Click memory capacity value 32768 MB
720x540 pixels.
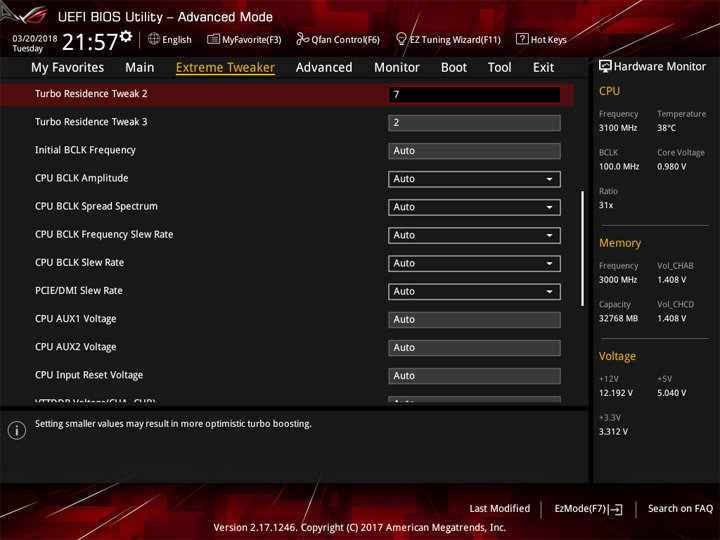[x=618, y=318]
